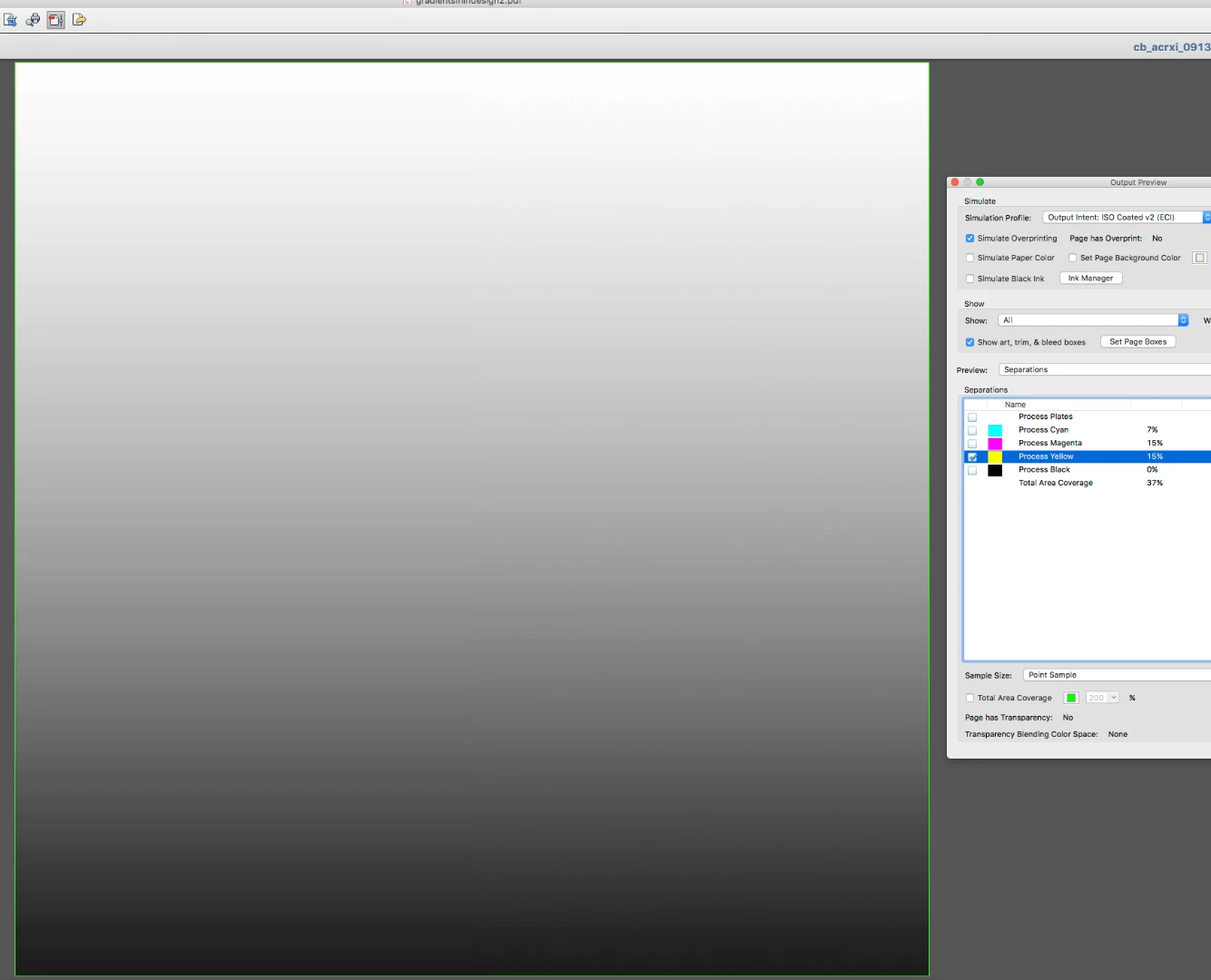This screenshot has height=980, width=1211.
Task: Enable Simulate Black Ink checkbox
Action: pos(970,279)
